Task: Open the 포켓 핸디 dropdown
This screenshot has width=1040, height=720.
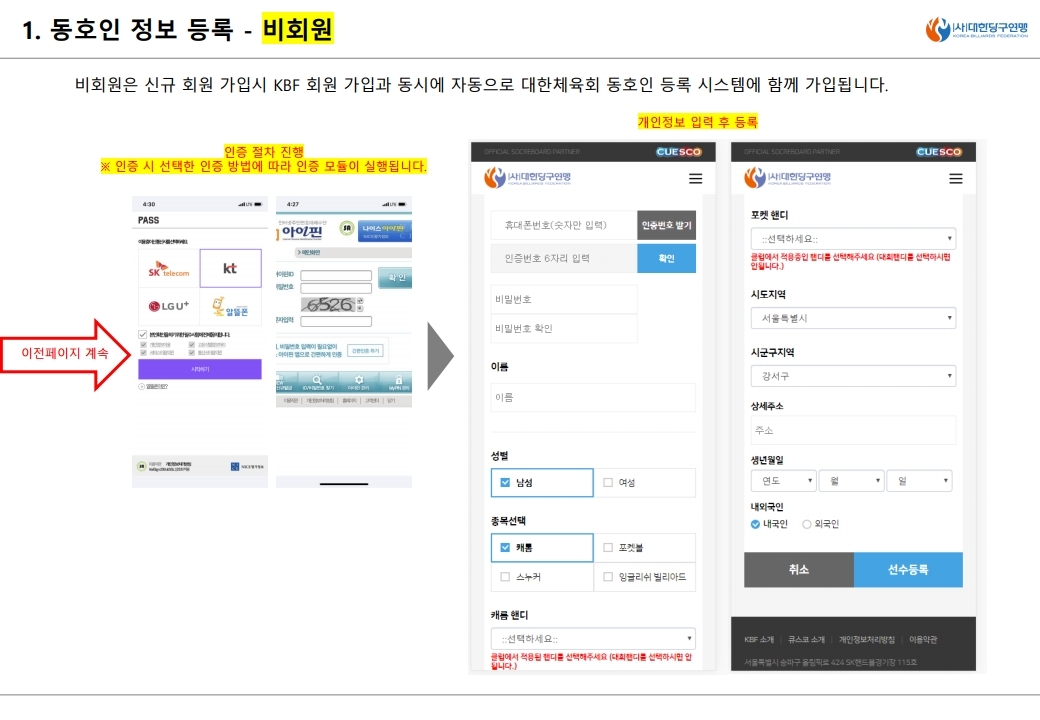Action: coord(853,239)
